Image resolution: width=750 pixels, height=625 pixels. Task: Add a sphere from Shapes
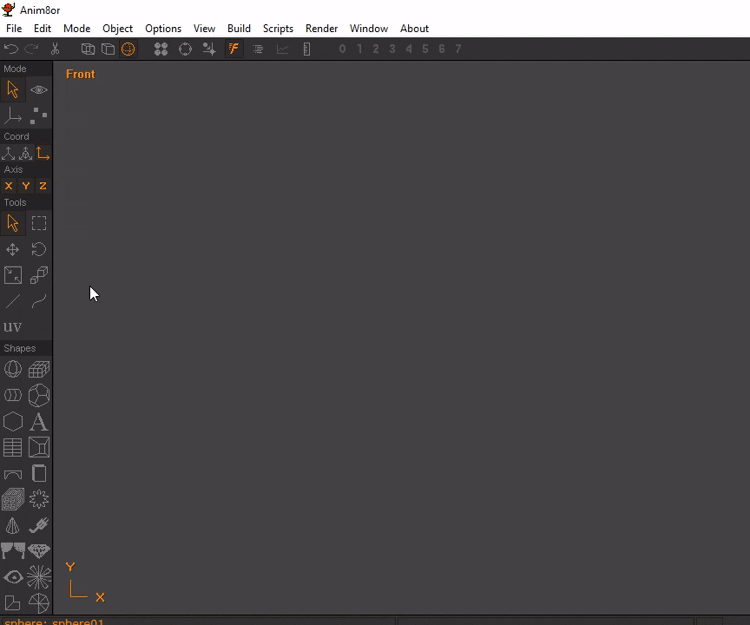coord(12,369)
